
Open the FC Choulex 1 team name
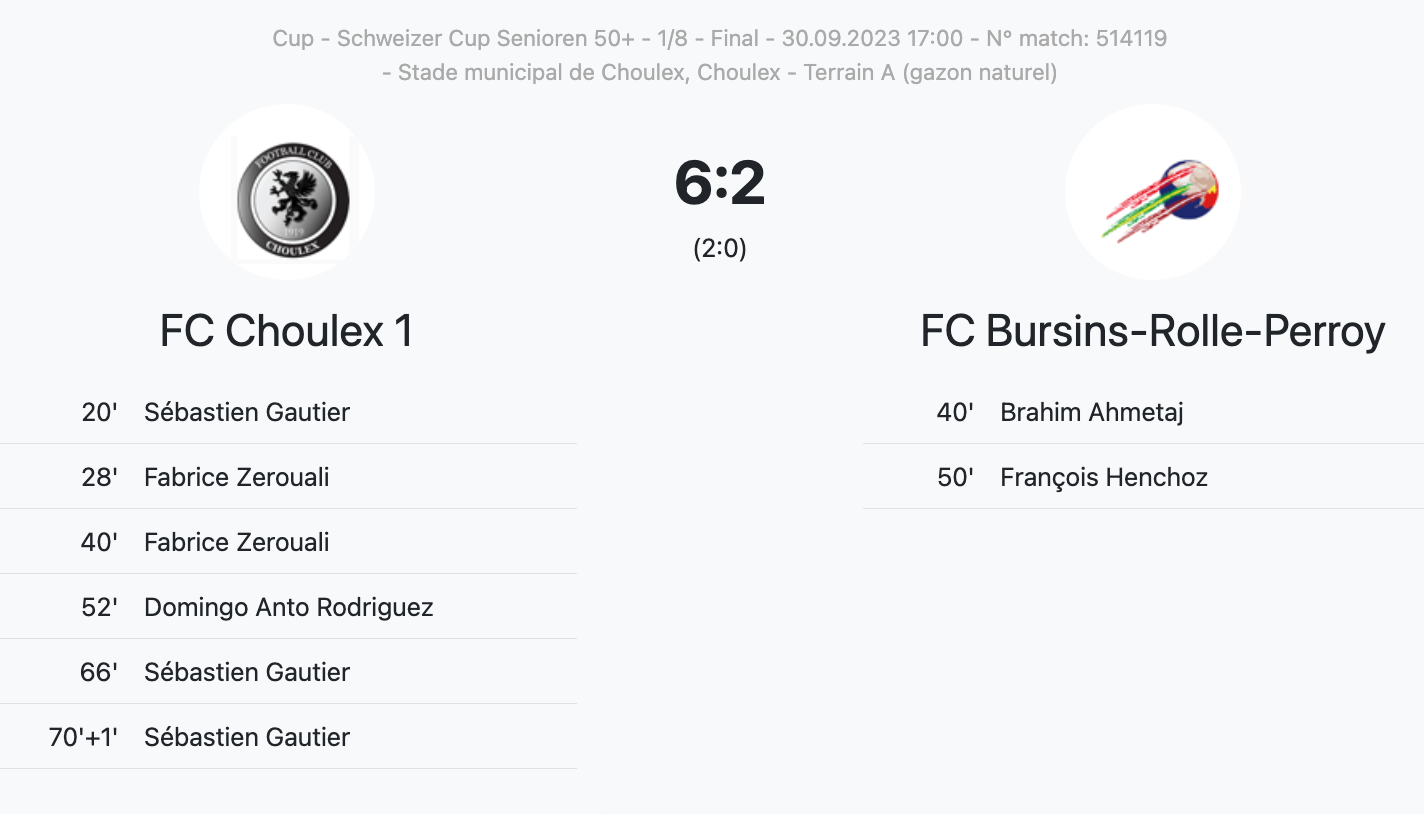click(287, 332)
